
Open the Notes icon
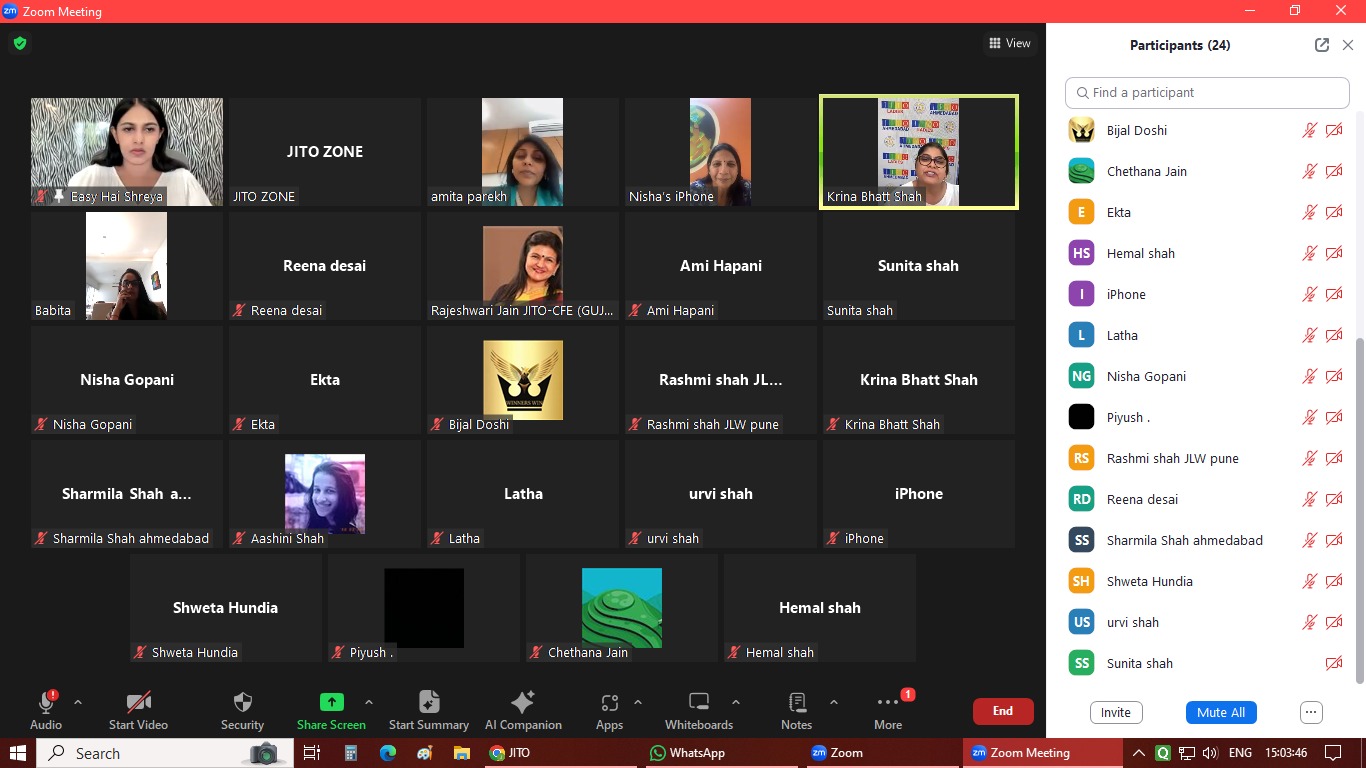pos(796,702)
